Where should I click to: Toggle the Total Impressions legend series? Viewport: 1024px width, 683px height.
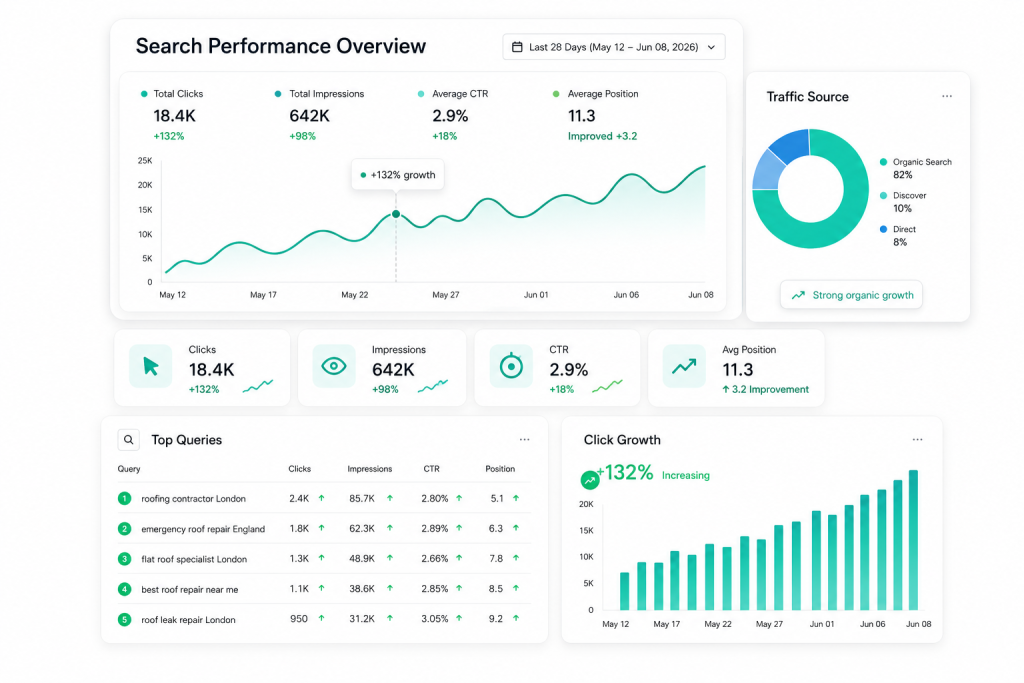coord(319,94)
